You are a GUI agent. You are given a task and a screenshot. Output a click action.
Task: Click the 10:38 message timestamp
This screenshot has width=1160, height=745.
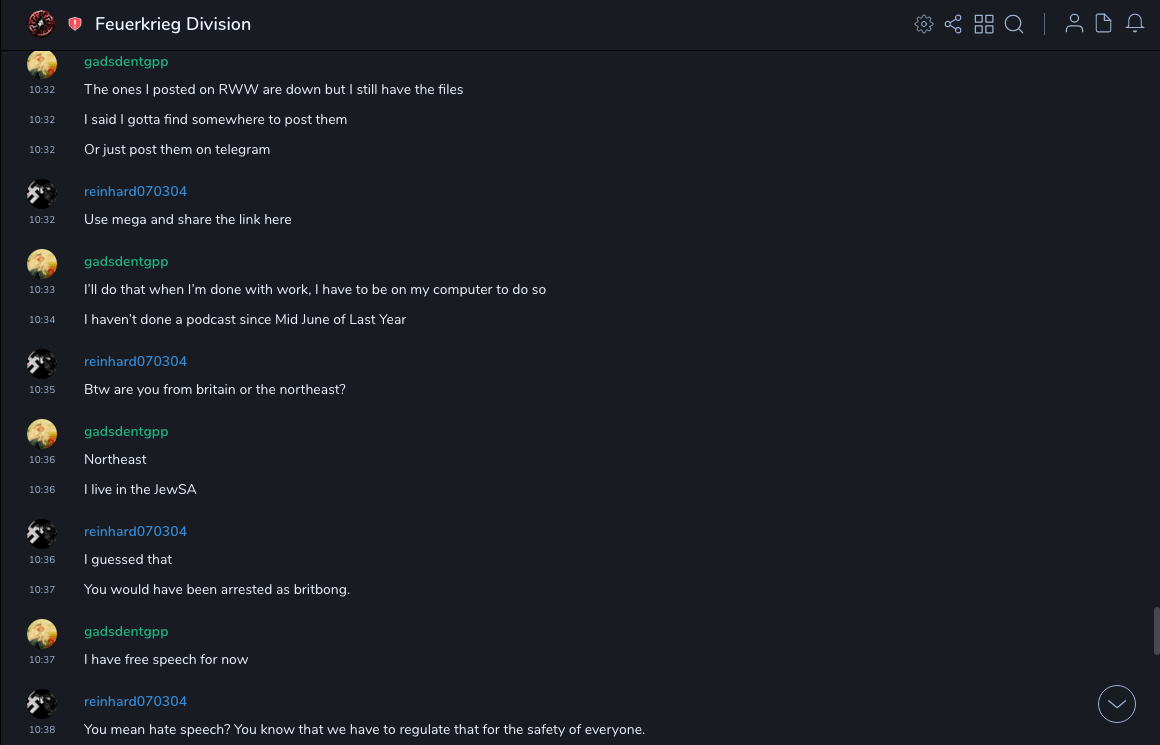[x=42, y=730]
